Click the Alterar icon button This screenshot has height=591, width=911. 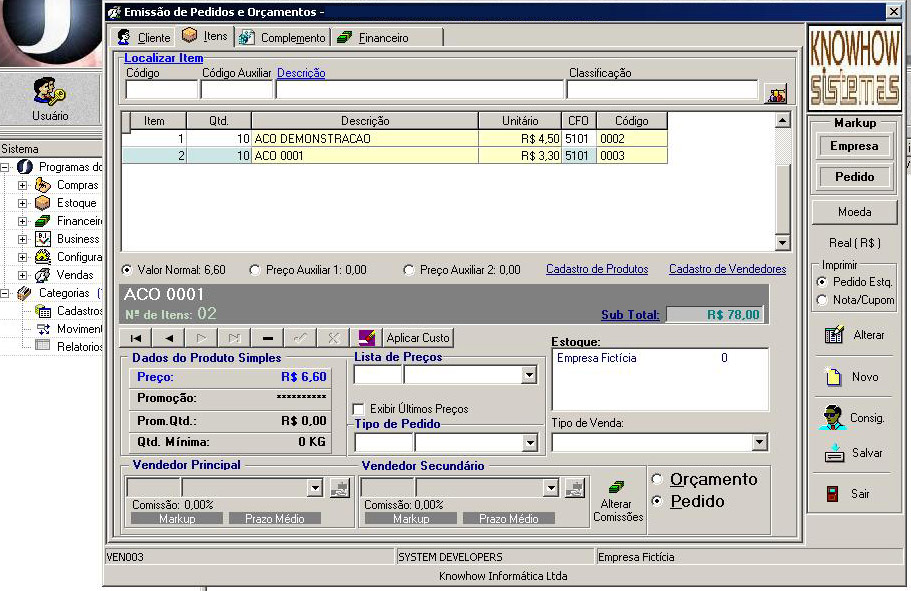(x=835, y=335)
